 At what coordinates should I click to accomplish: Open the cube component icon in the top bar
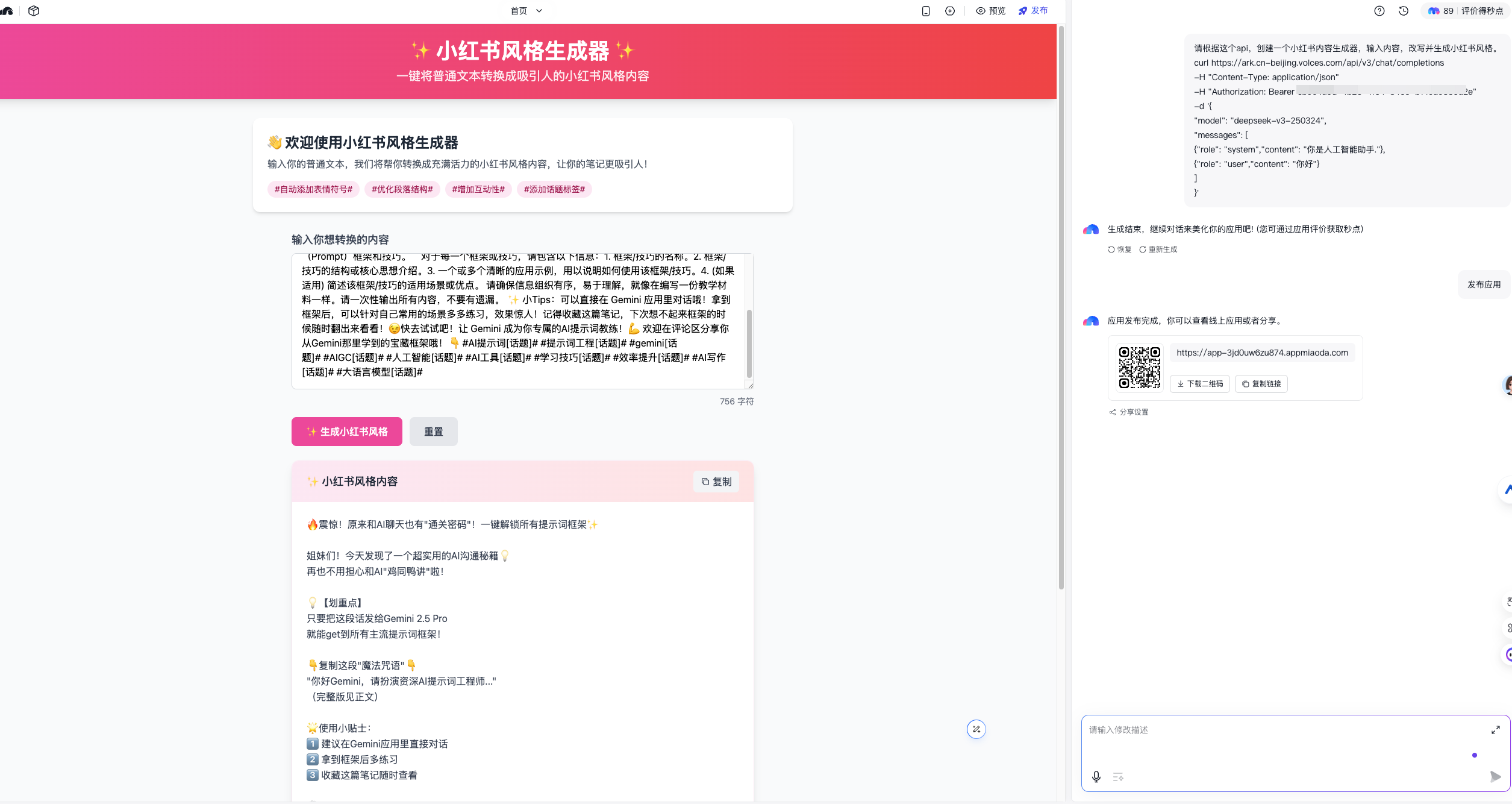pyautogui.click(x=34, y=11)
